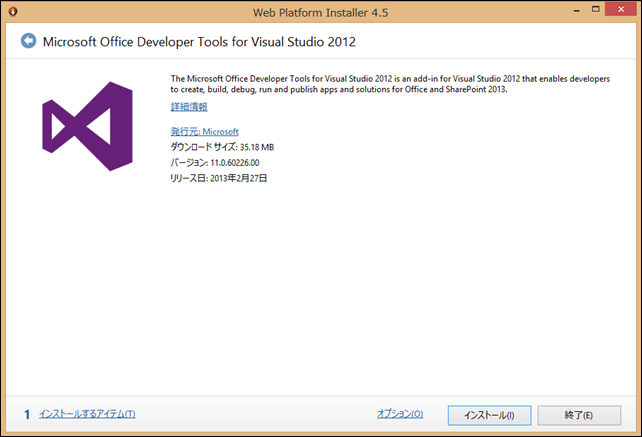Click the Web Platform Installer title bar icon

11,12
